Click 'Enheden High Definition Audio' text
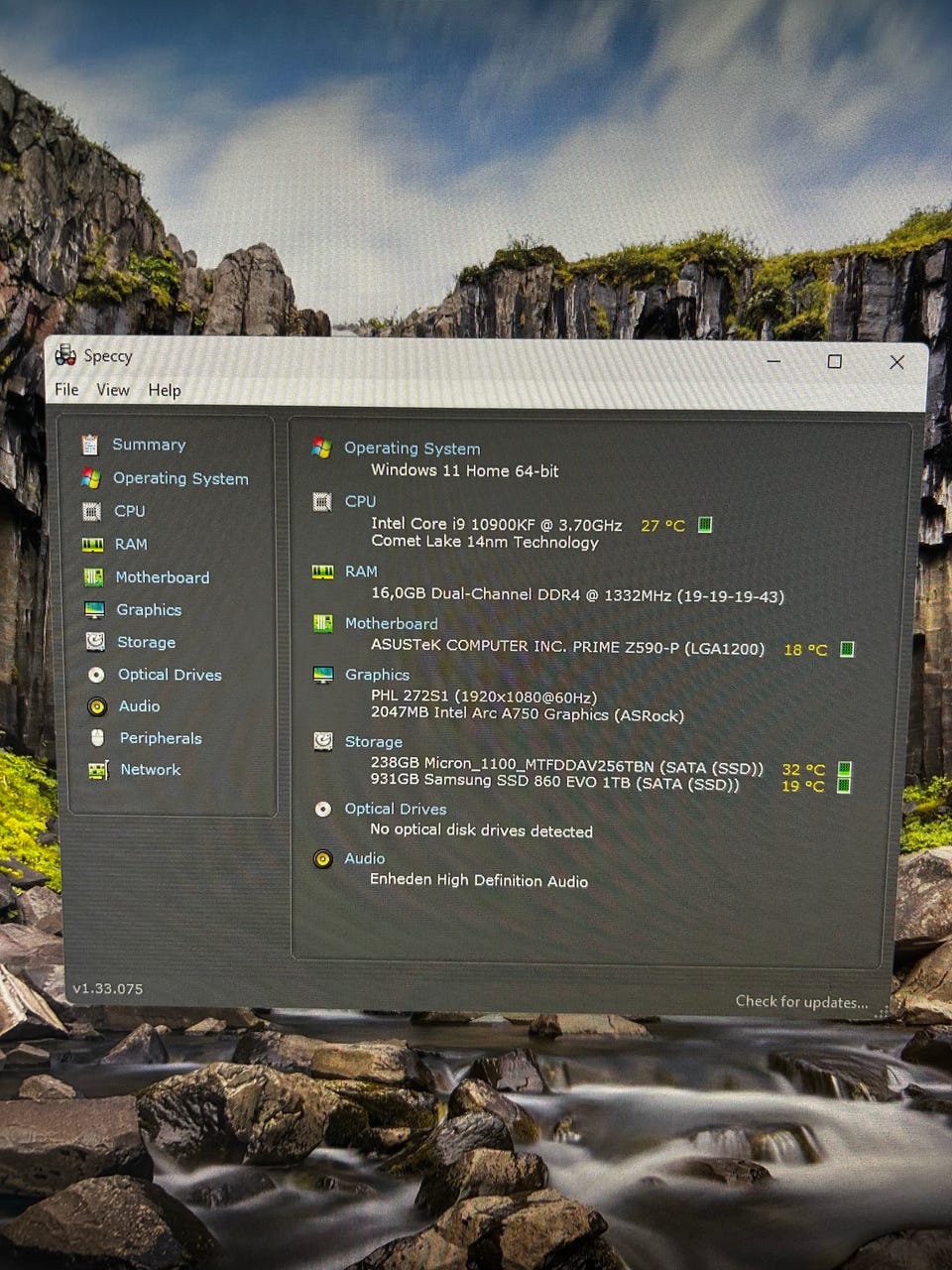The width and height of the screenshot is (952, 1270). (x=479, y=880)
